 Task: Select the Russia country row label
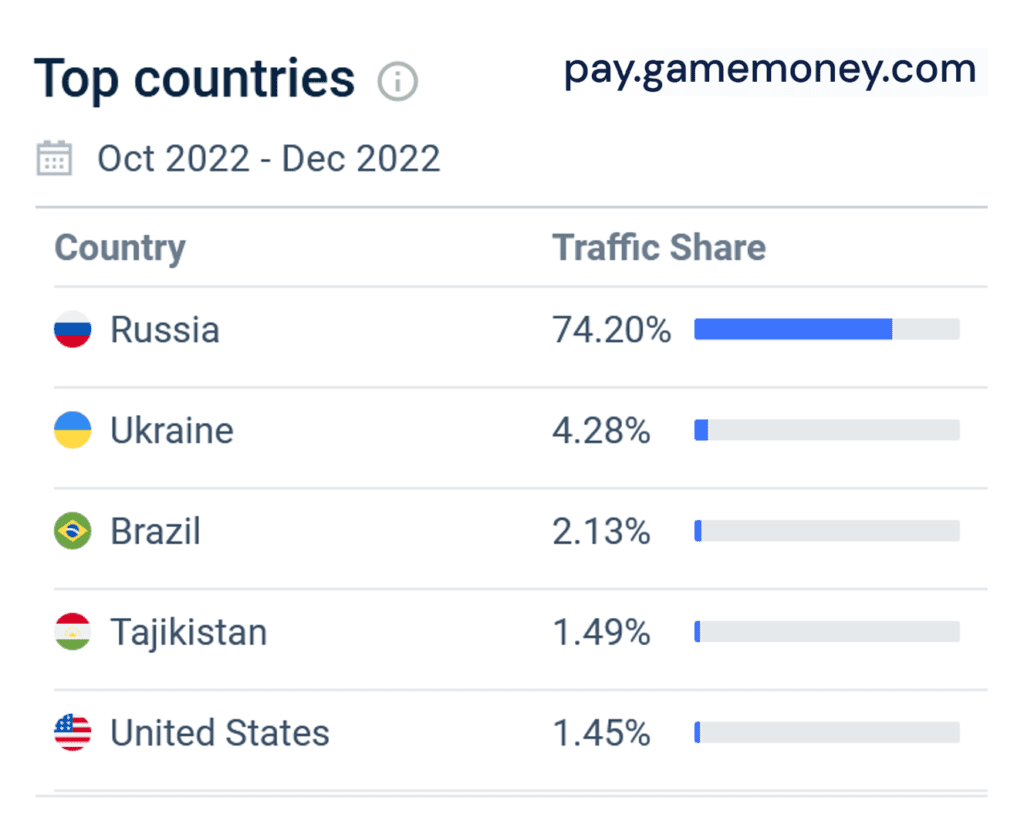click(165, 329)
